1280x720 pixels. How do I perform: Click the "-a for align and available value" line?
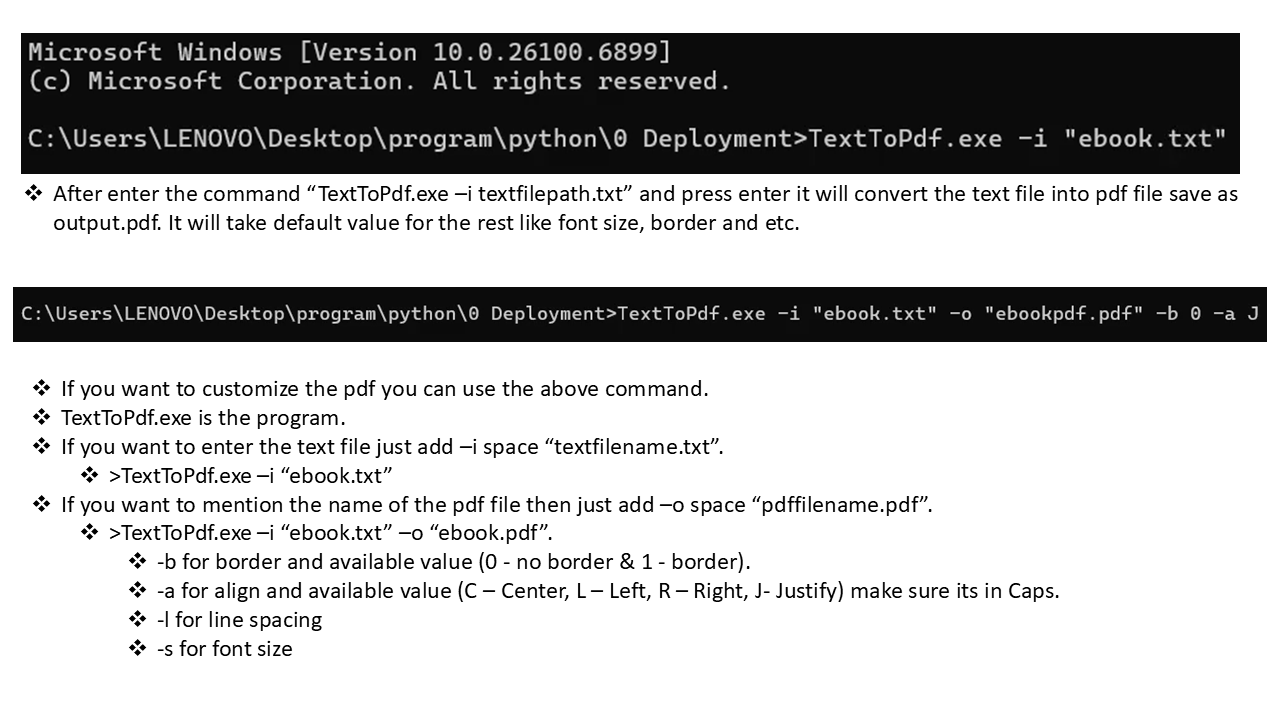pos(608,590)
